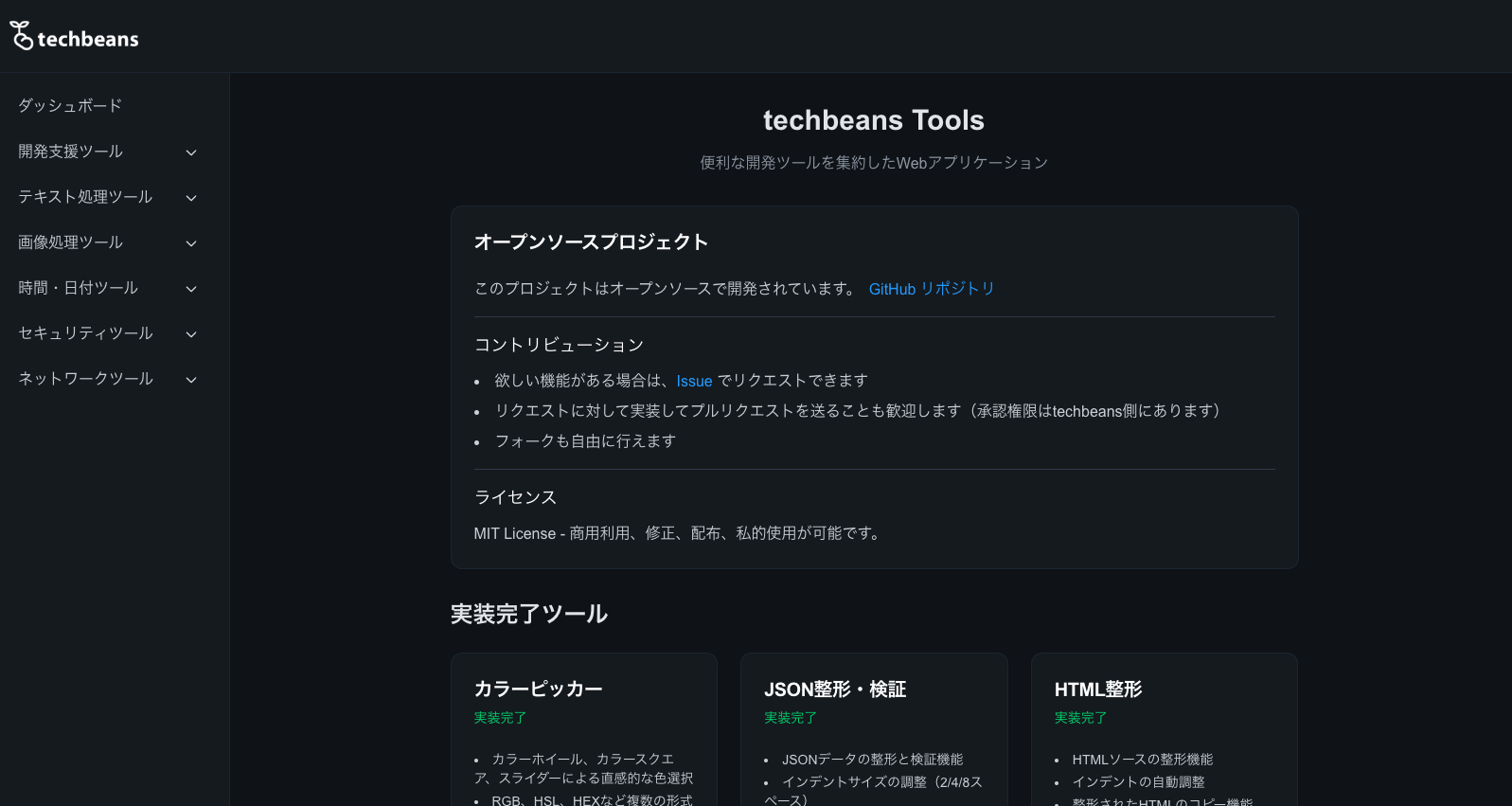Open the テキスト処理ツール menu item

point(85,197)
